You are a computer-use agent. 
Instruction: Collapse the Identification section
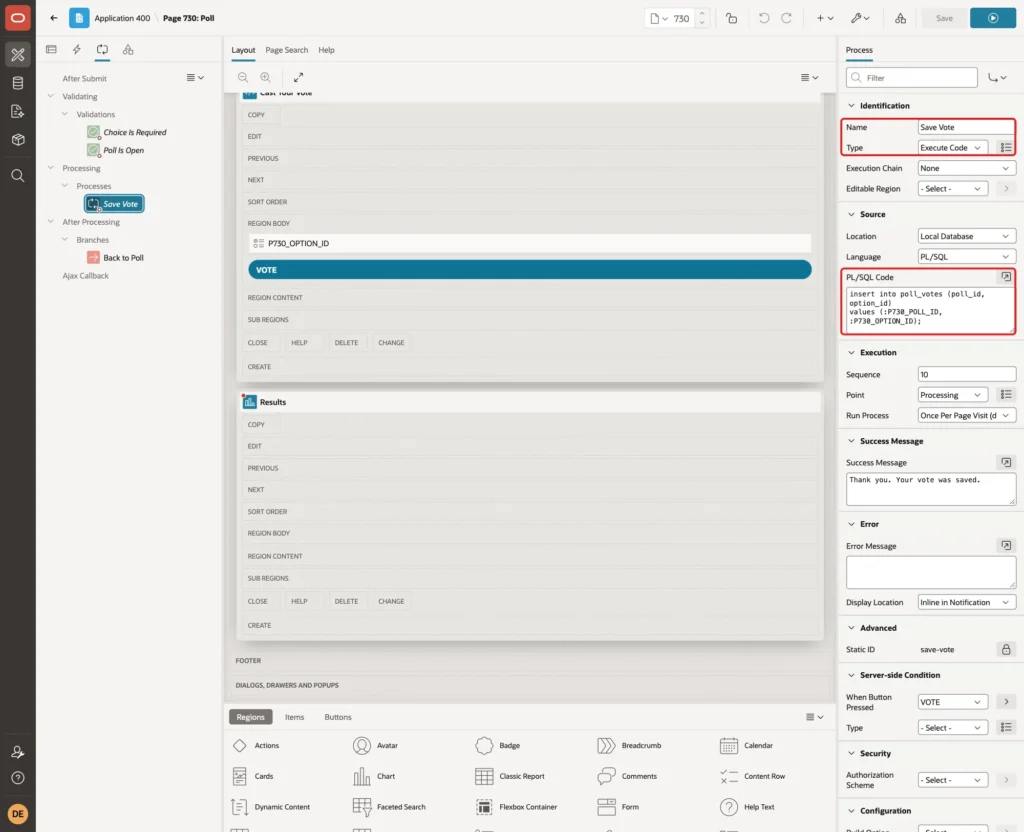coord(851,105)
